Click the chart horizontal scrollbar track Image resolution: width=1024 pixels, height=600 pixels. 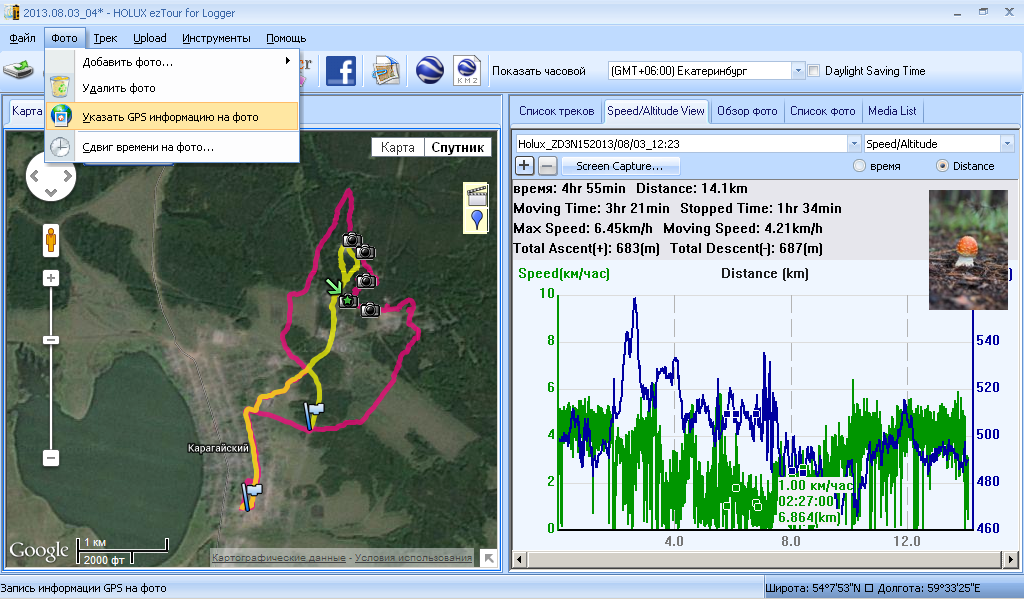765,559
